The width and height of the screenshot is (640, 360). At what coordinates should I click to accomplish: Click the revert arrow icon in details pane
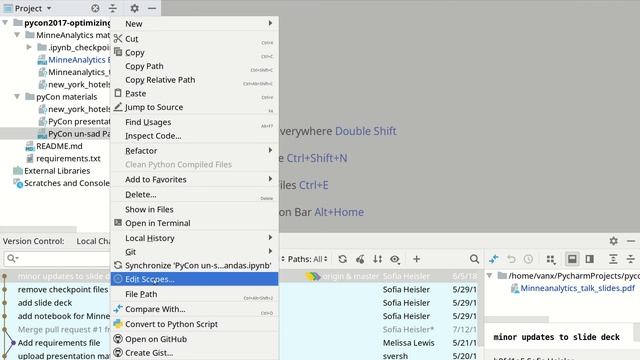[x=511, y=259]
